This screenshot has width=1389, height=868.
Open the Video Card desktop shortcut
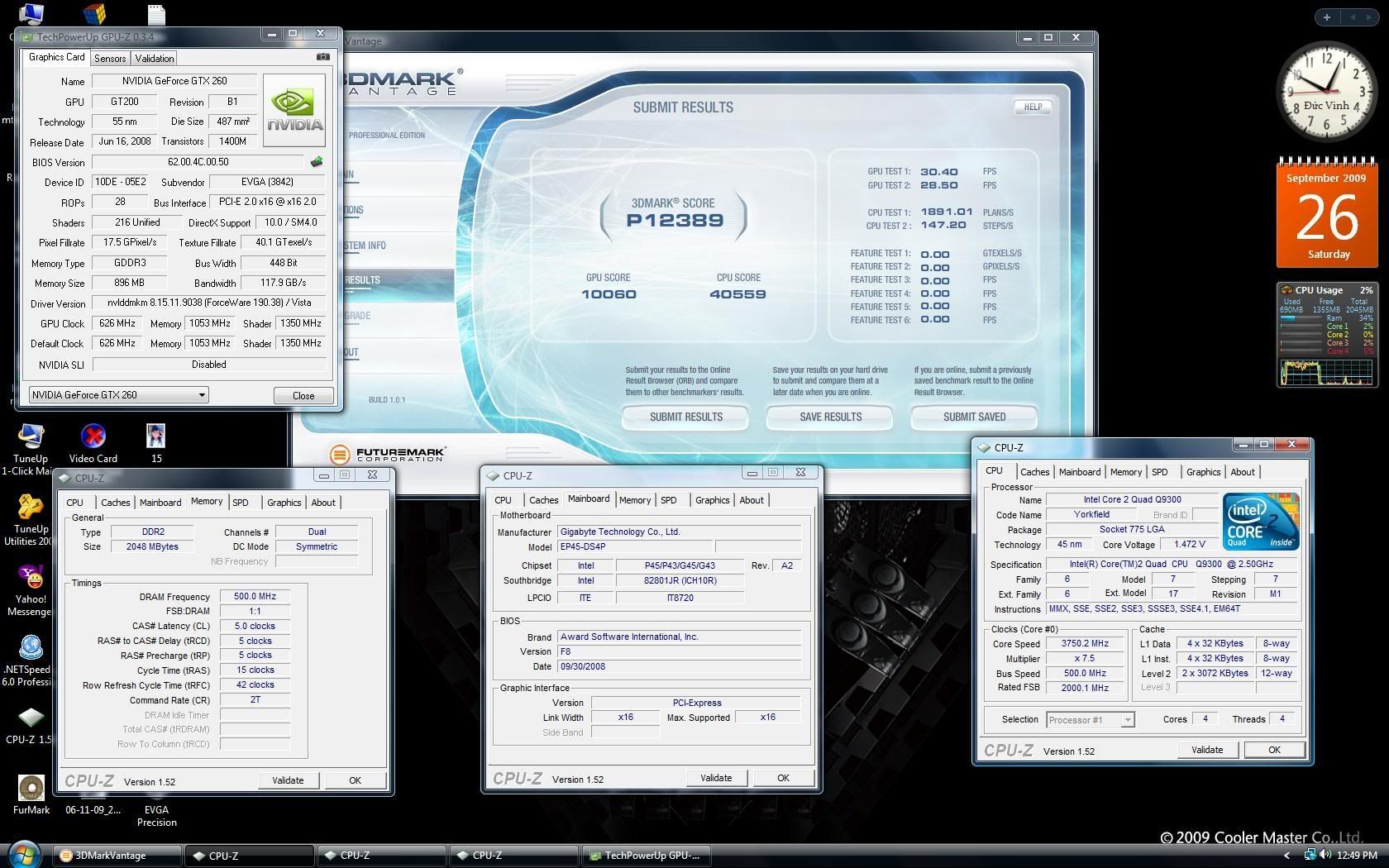coord(93,443)
